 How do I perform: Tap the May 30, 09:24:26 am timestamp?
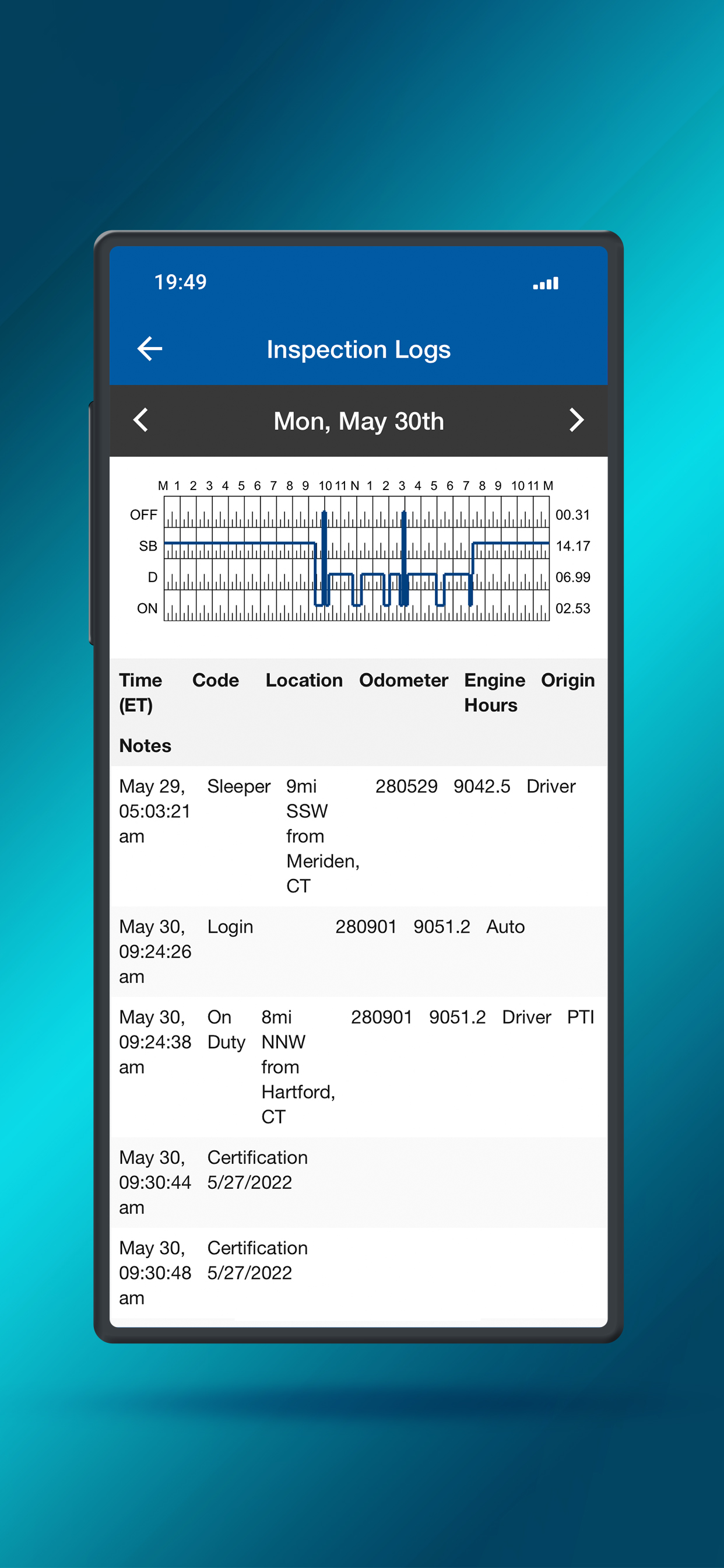[x=154, y=951]
